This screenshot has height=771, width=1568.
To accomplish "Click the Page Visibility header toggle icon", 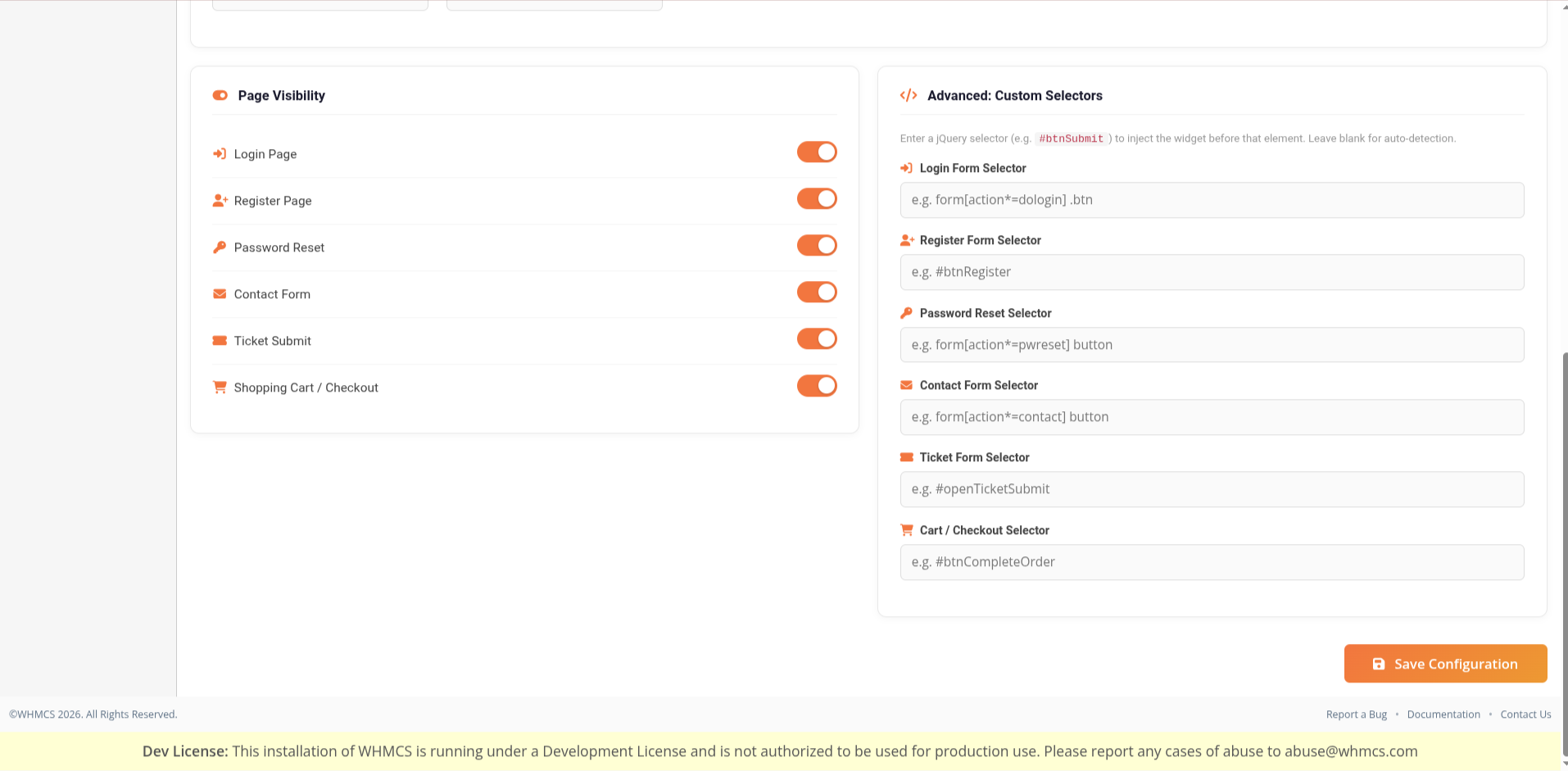I will coord(220,96).
